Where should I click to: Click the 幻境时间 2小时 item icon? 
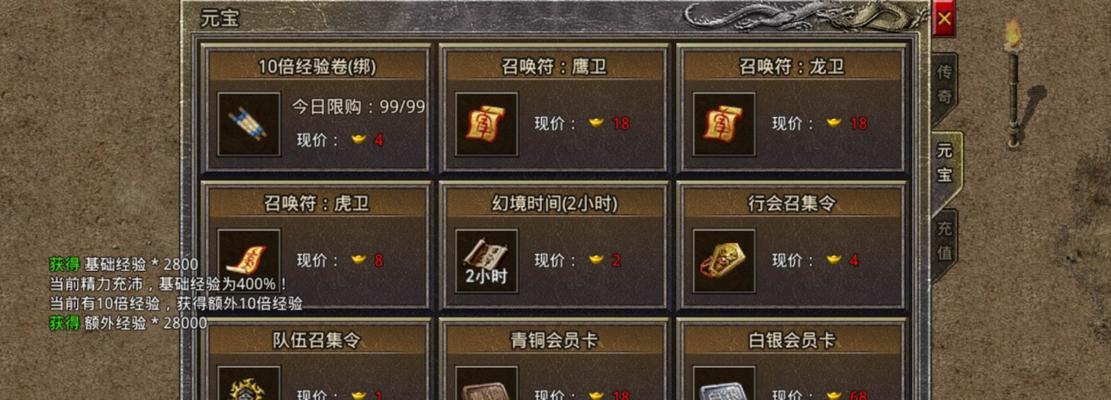pyautogui.click(x=486, y=261)
